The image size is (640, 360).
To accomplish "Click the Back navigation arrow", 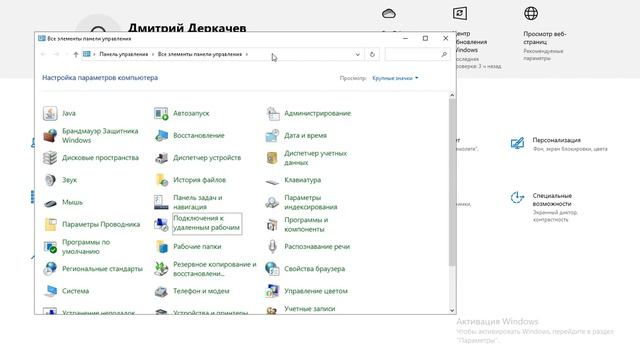I will pos(43,54).
